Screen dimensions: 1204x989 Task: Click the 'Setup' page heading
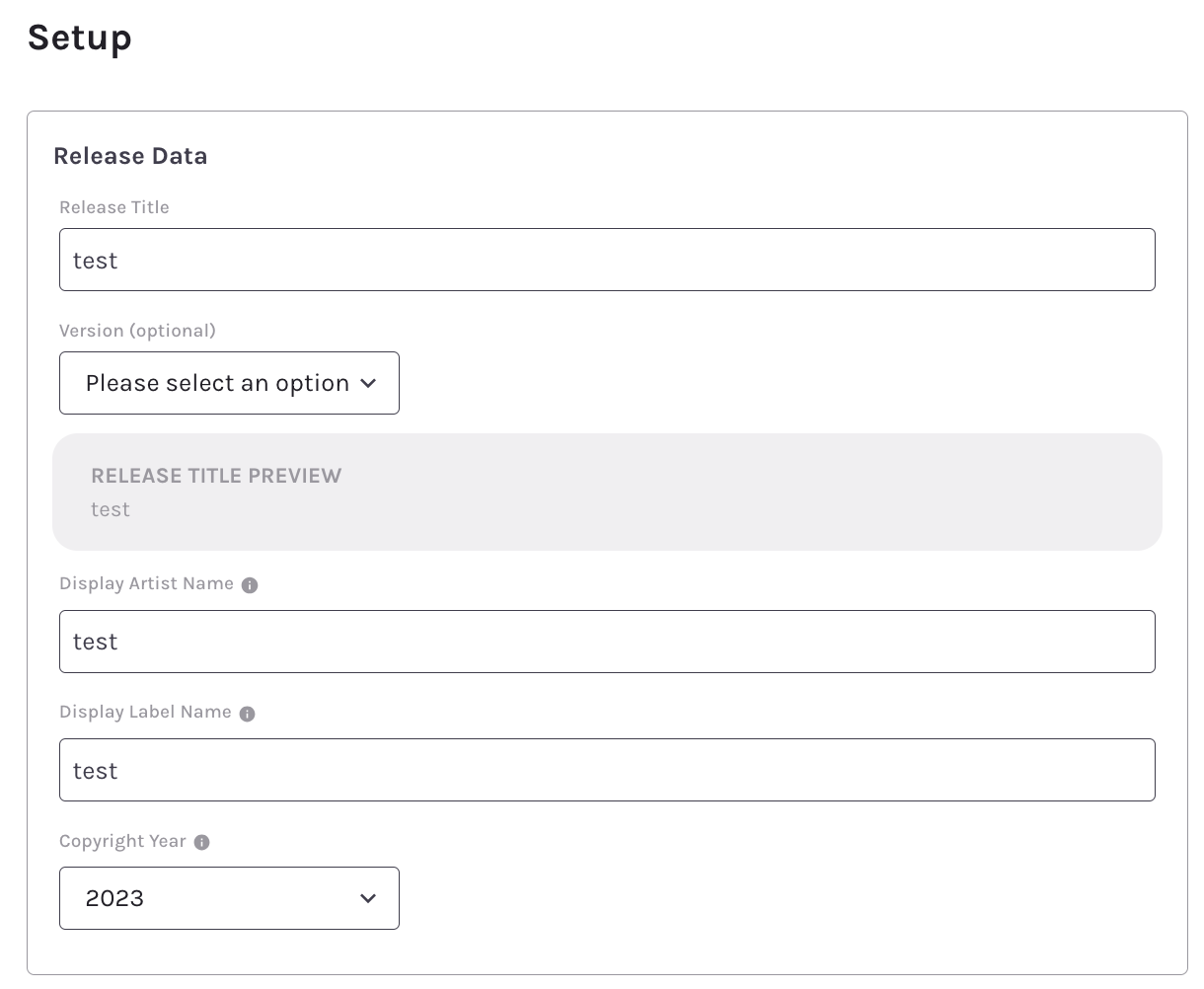click(80, 38)
